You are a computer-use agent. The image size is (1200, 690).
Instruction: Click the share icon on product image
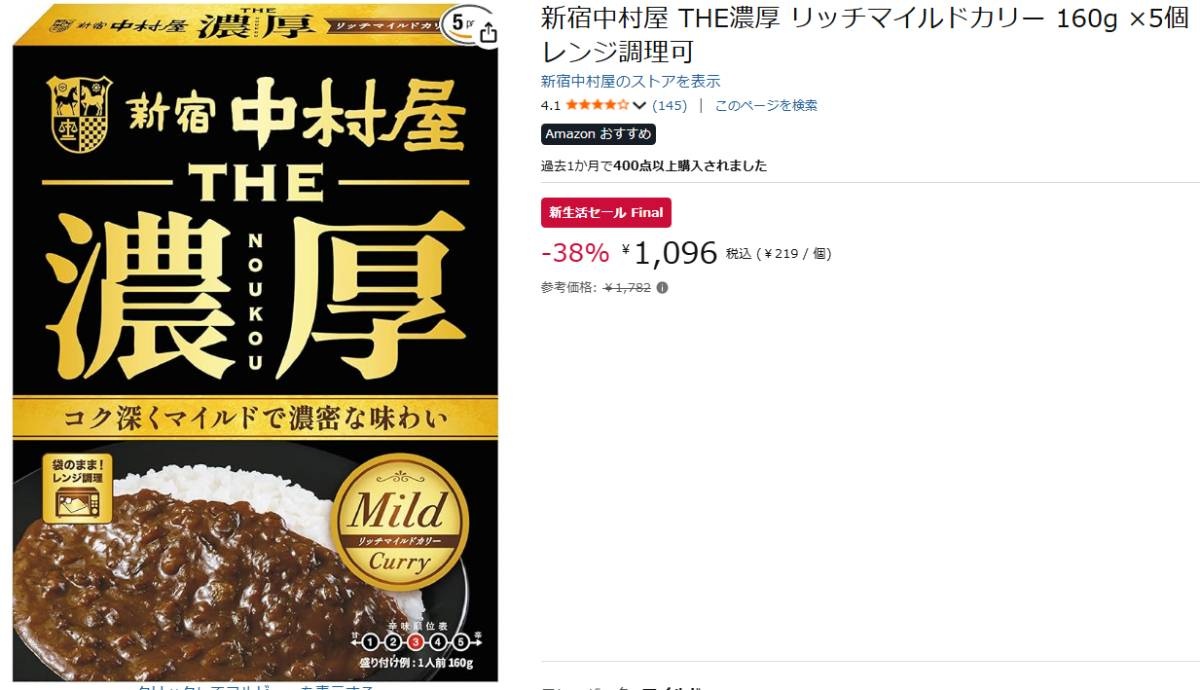(x=489, y=31)
